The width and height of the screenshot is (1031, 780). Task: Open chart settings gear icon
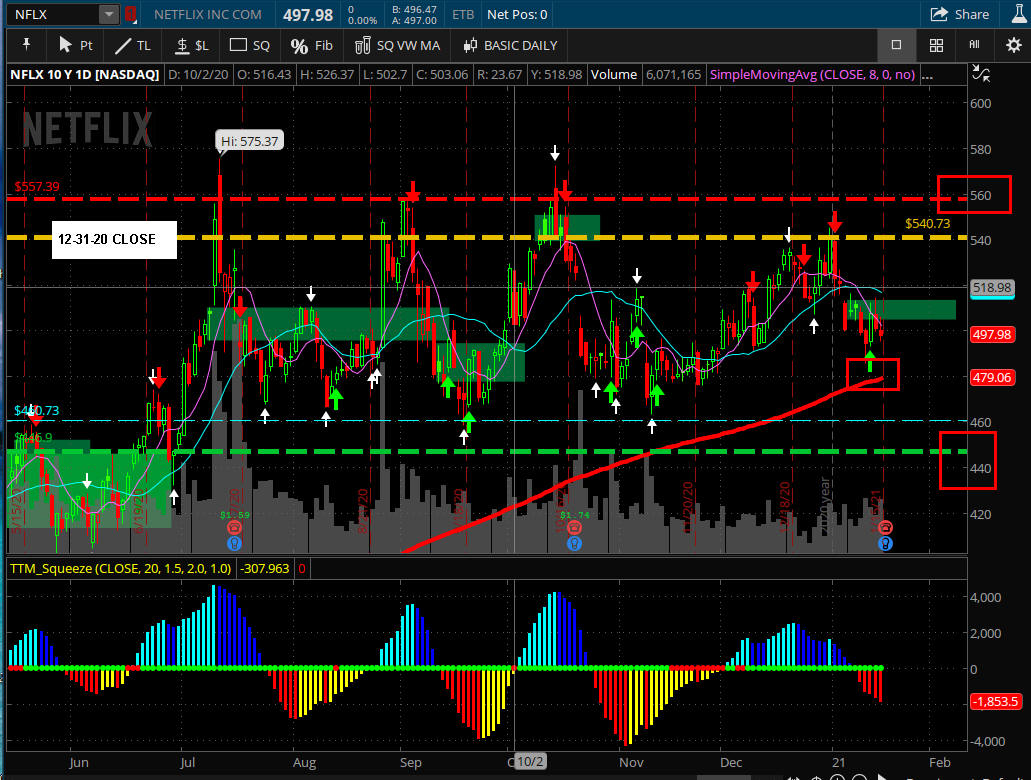coord(1012,45)
